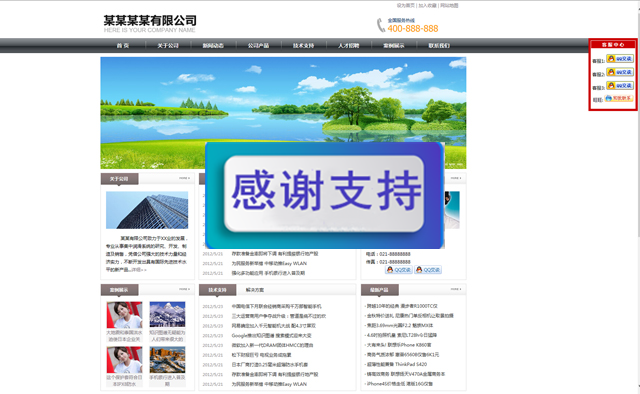Click the Wangwang chat icon in 客服中心
The height and width of the screenshot is (394, 640).
[619, 98]
